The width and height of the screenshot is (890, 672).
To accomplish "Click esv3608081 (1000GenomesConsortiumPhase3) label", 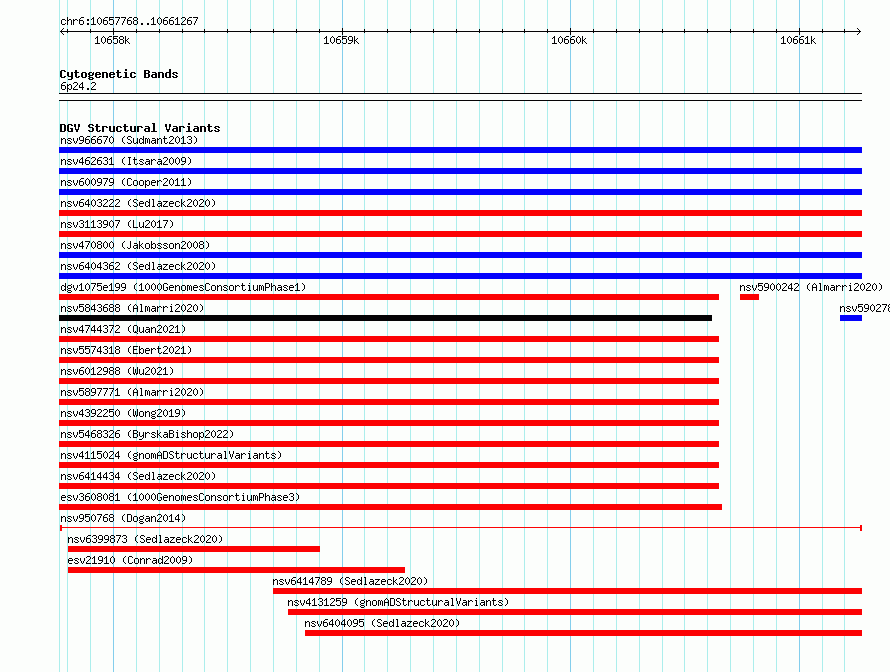I will [x=180, y=497].
